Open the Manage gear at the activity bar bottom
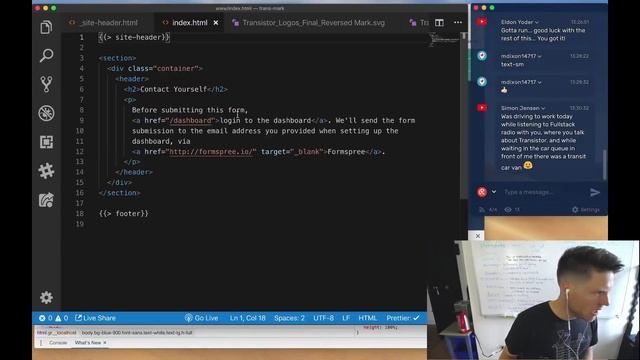This screenshot has width=640, height=360. [46, 297]
